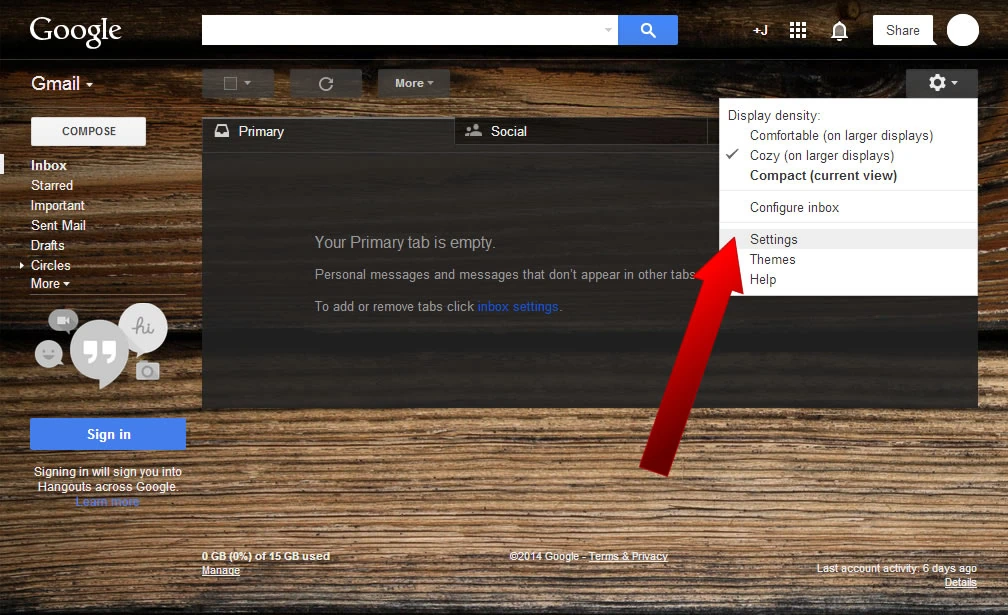Click the refresh mail icon
This screenshot has width=1008, height=615.
click(325, 84)
